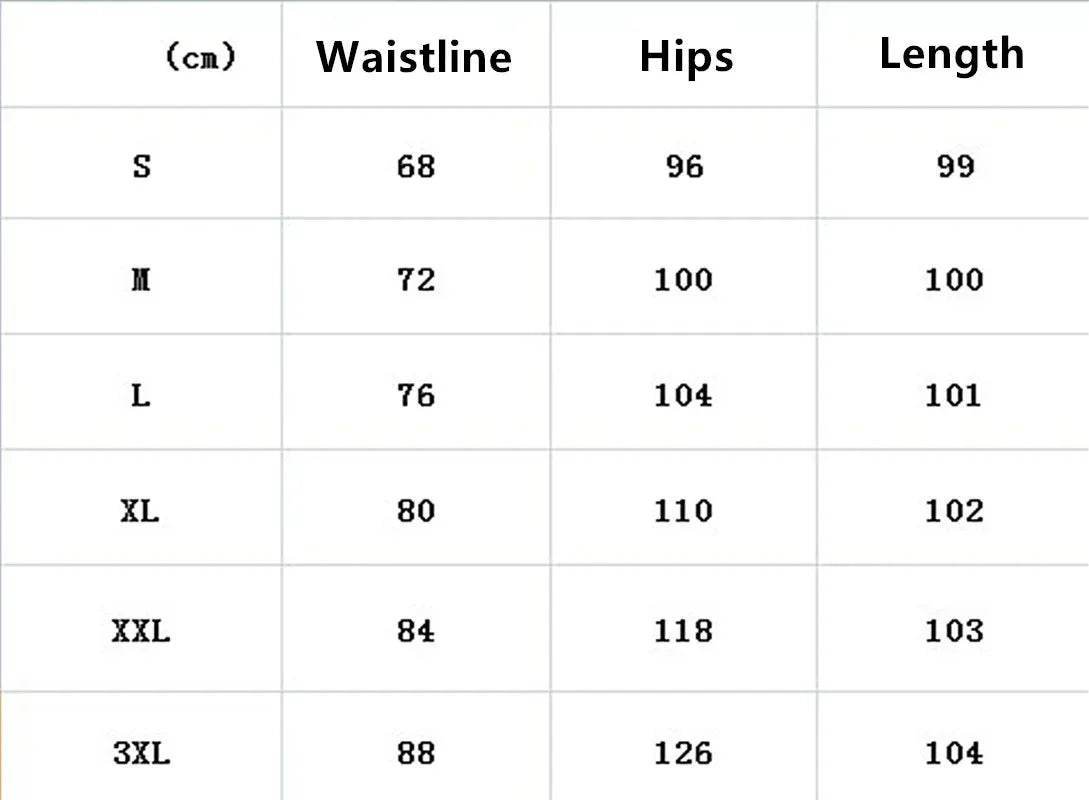Select waistline value 80 for size XL
Screen dimensions: 1089x800
(x=416, y=511)
